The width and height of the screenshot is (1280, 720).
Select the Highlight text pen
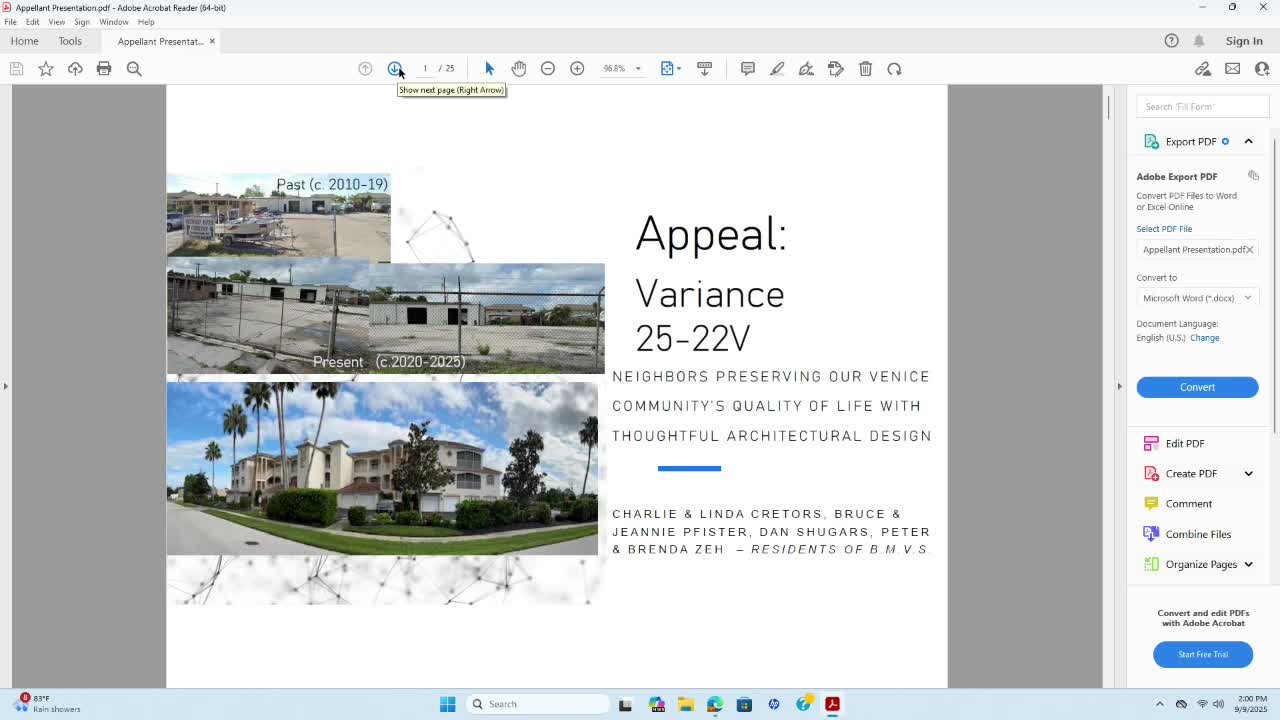click(777, 68)
